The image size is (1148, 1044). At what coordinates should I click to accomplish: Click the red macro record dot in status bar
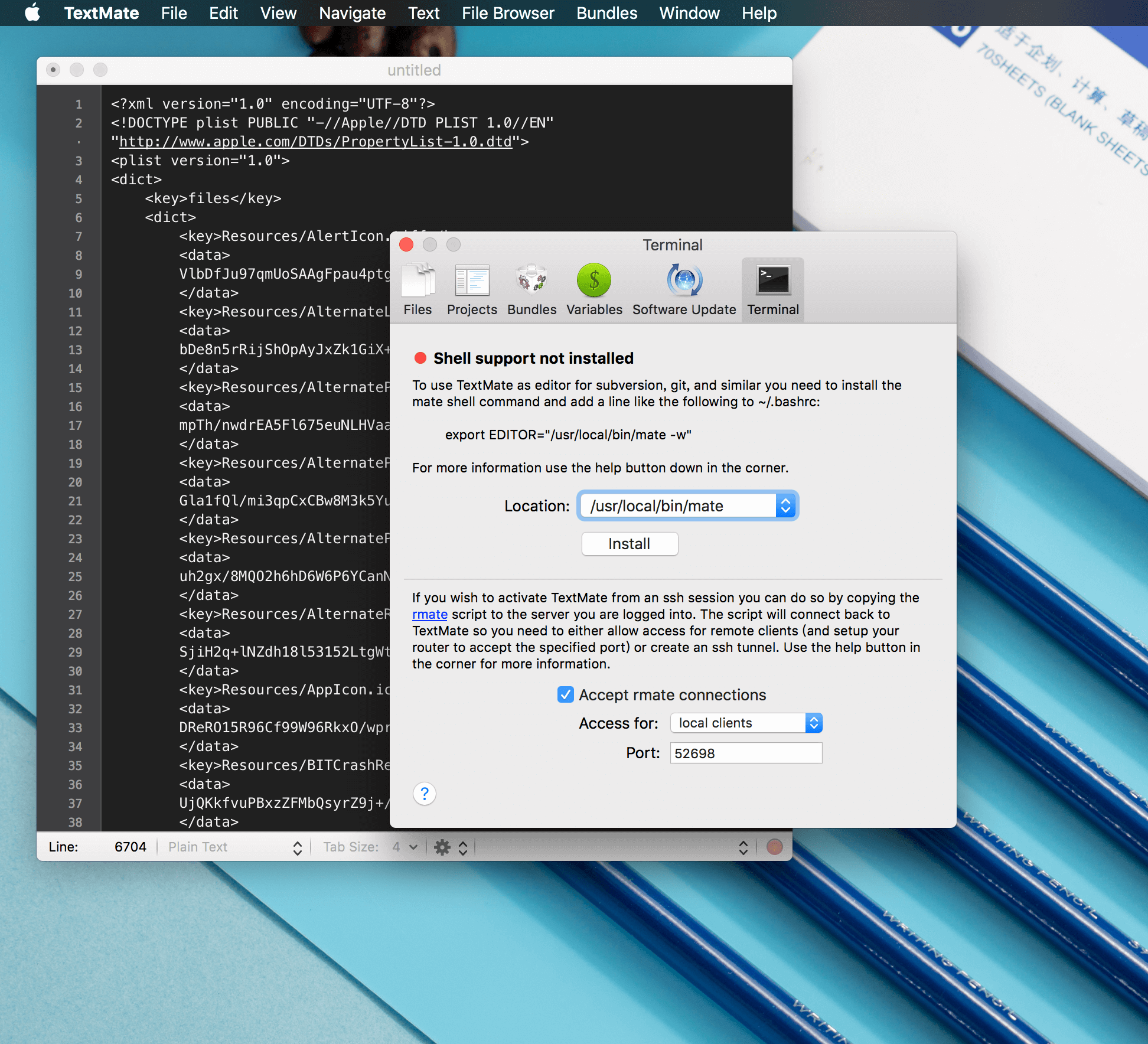pyautogui.click(x=774, y=847)
